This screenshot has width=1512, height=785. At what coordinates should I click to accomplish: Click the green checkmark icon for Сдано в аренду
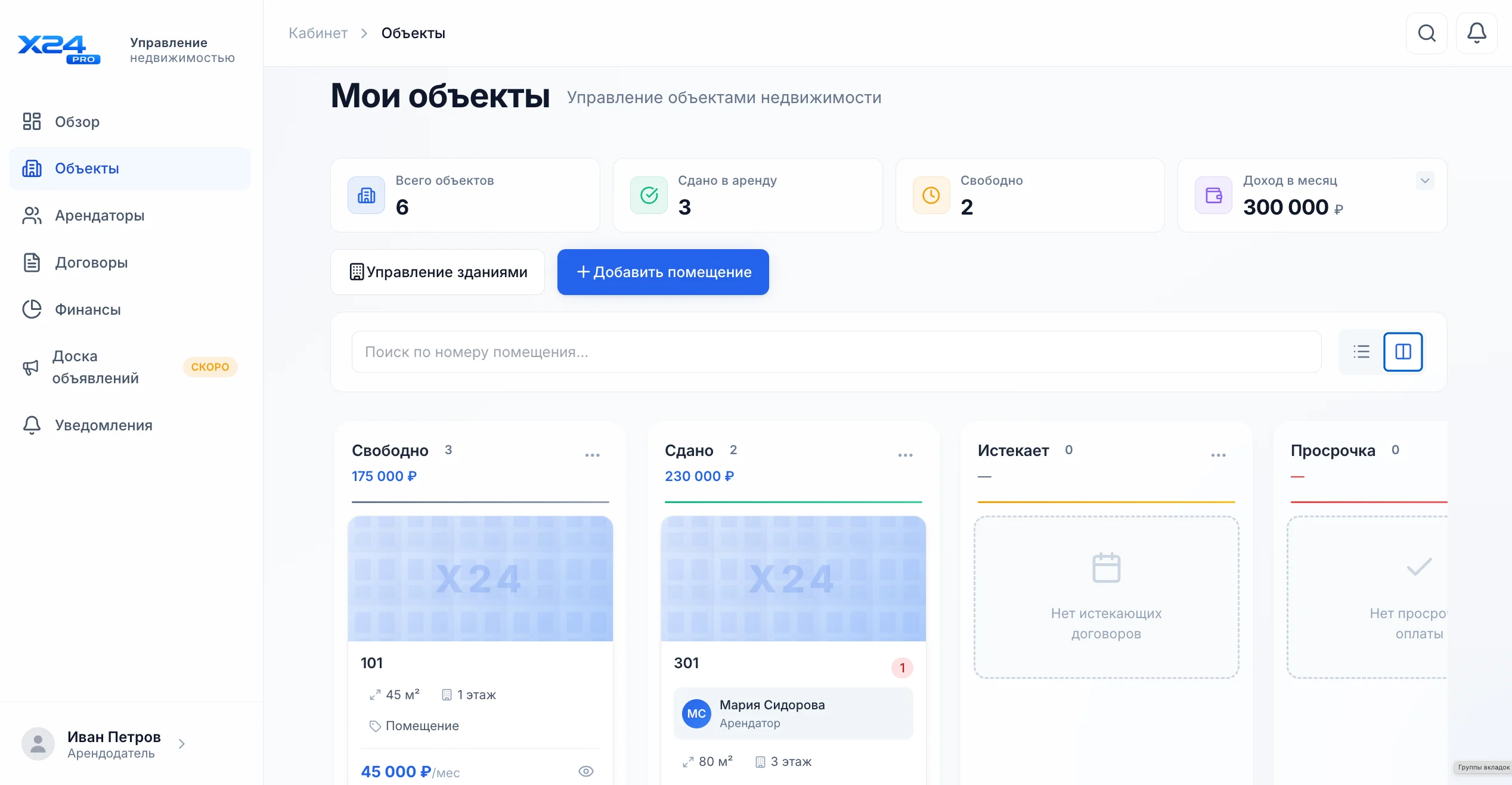(x=649, y=196)
